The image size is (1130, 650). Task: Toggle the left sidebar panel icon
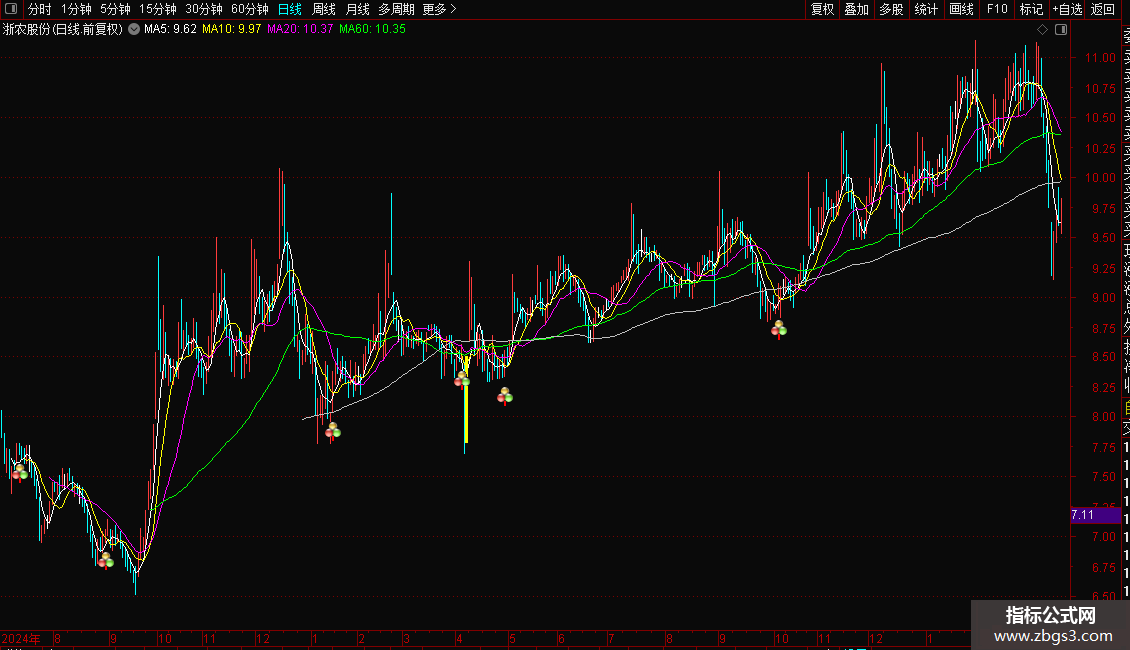click(x=11, y=9)
